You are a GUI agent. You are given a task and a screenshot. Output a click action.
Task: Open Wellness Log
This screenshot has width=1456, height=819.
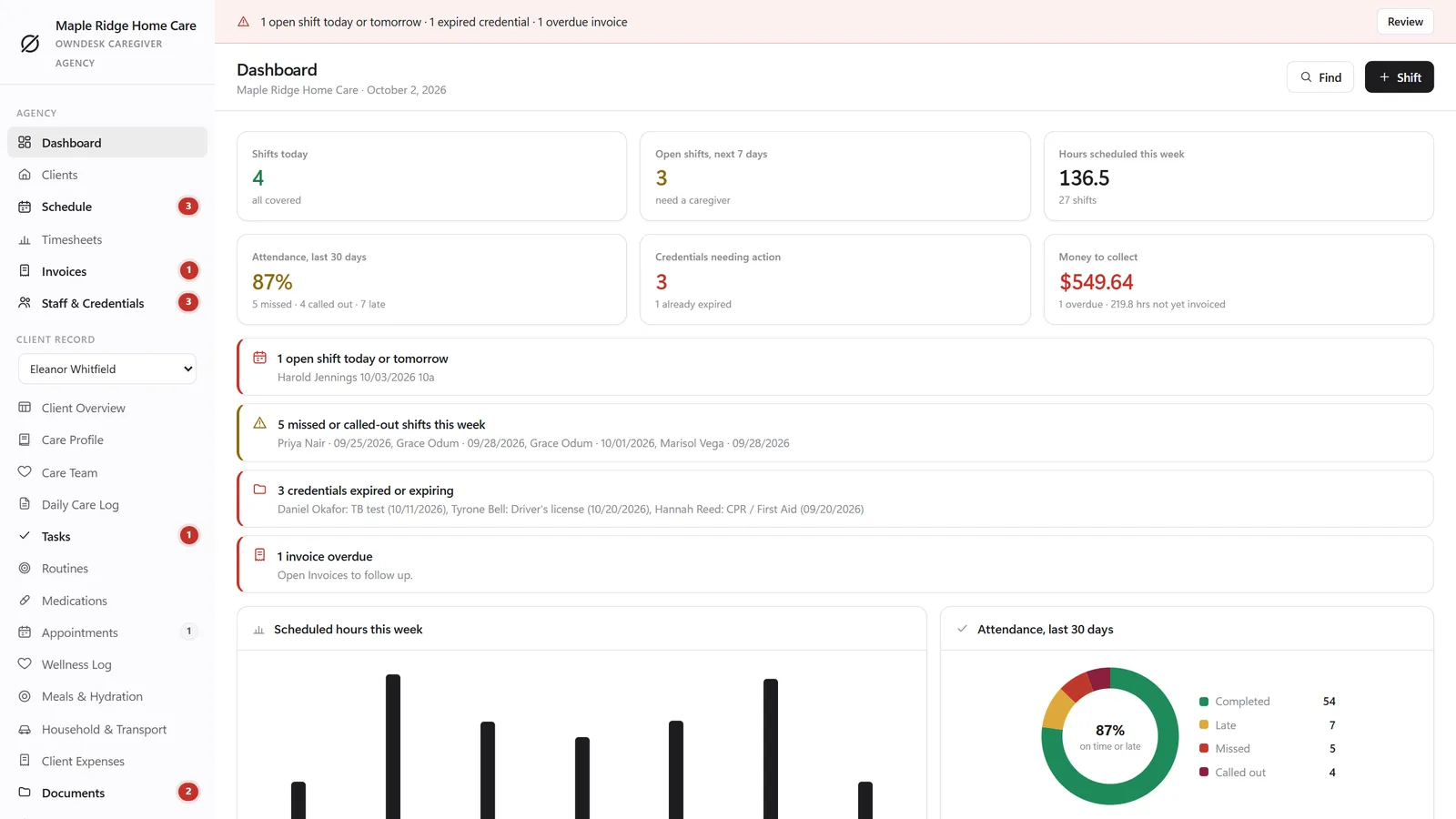pos(107,664)
